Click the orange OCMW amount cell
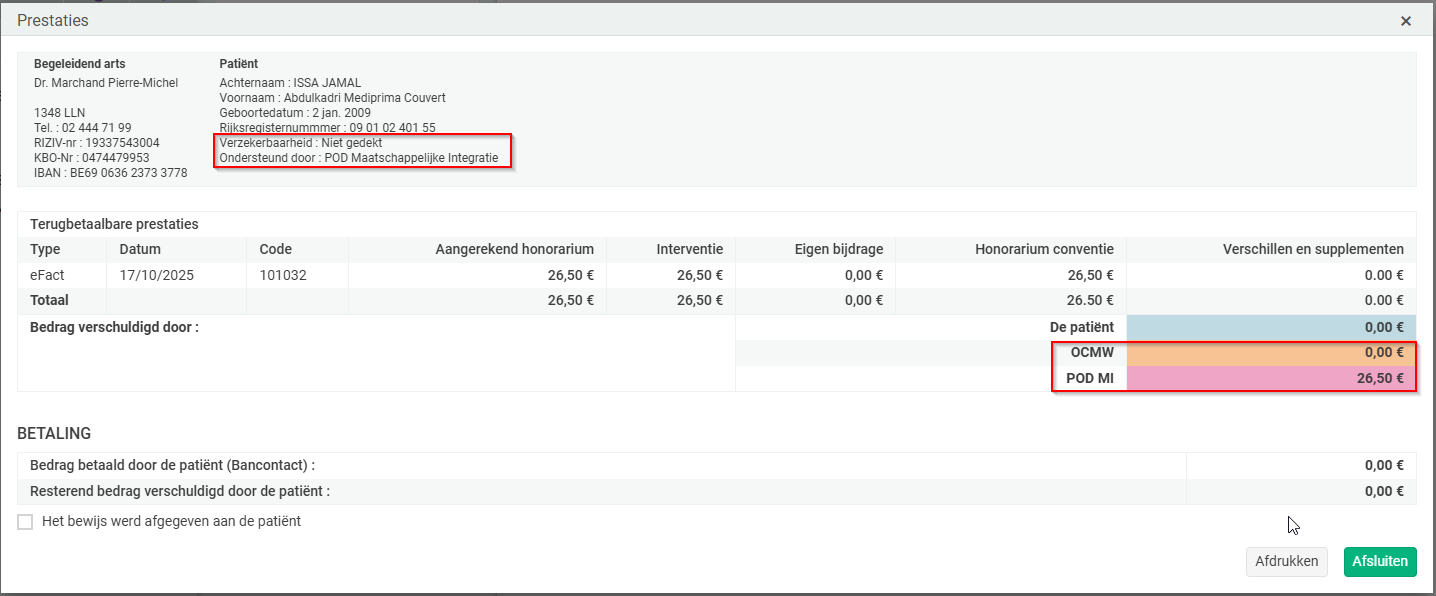 [x=1270, y=352]
